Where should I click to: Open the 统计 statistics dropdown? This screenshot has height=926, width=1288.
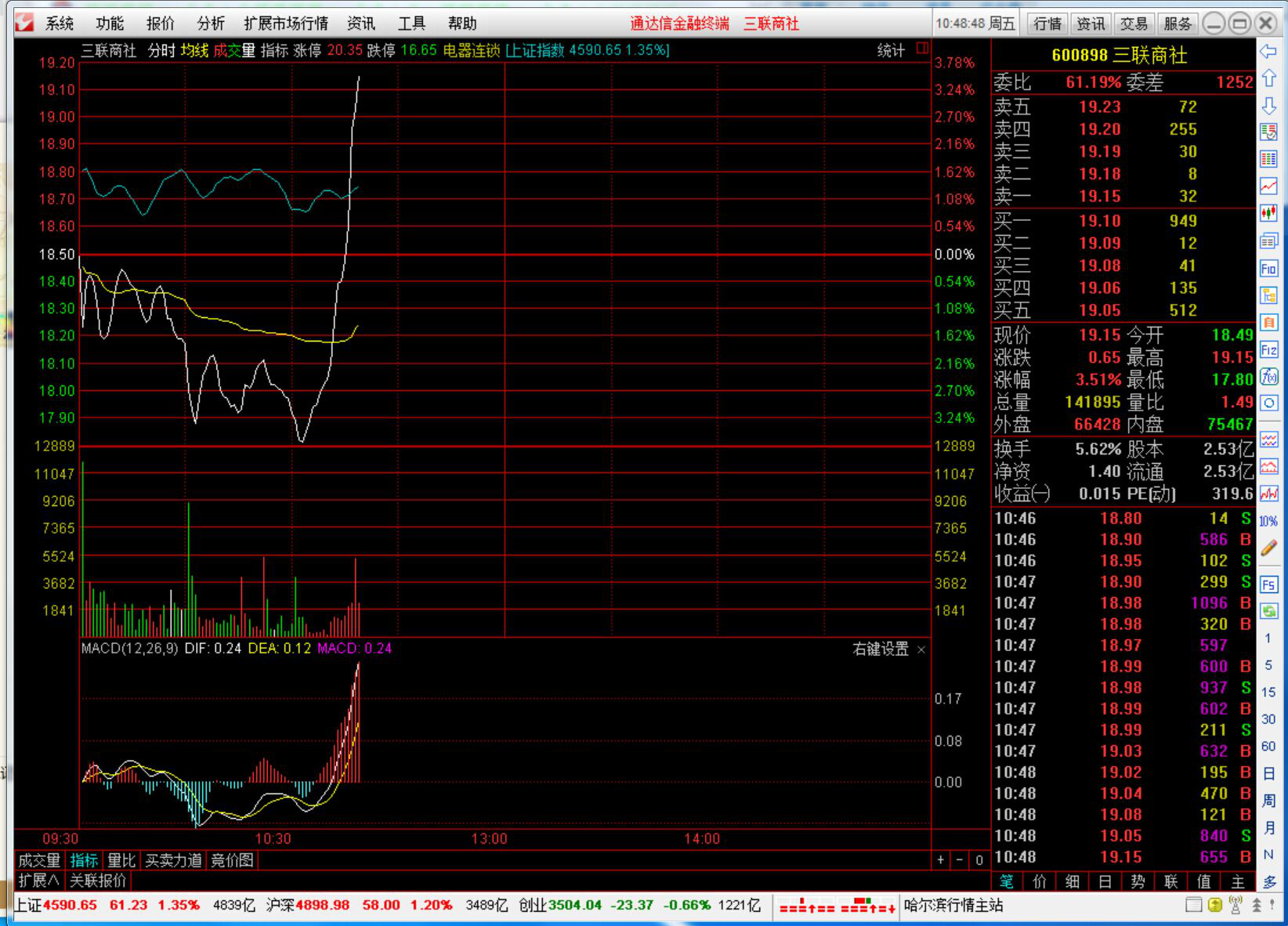[x=891, y=51]
